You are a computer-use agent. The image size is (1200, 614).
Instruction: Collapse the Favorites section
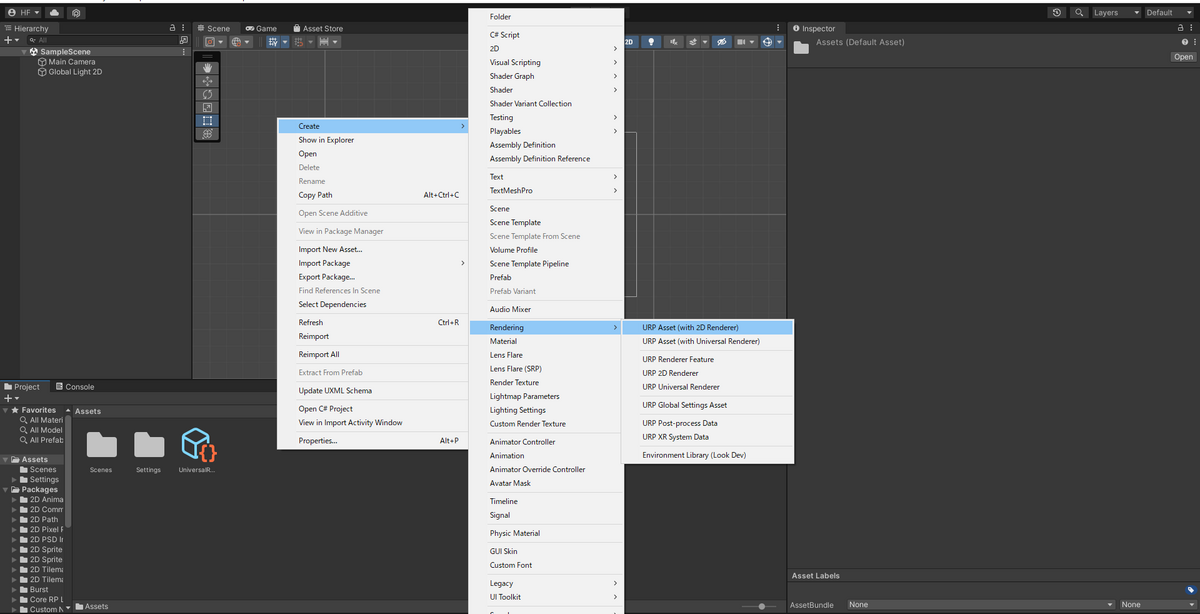[x=6, y=410]
